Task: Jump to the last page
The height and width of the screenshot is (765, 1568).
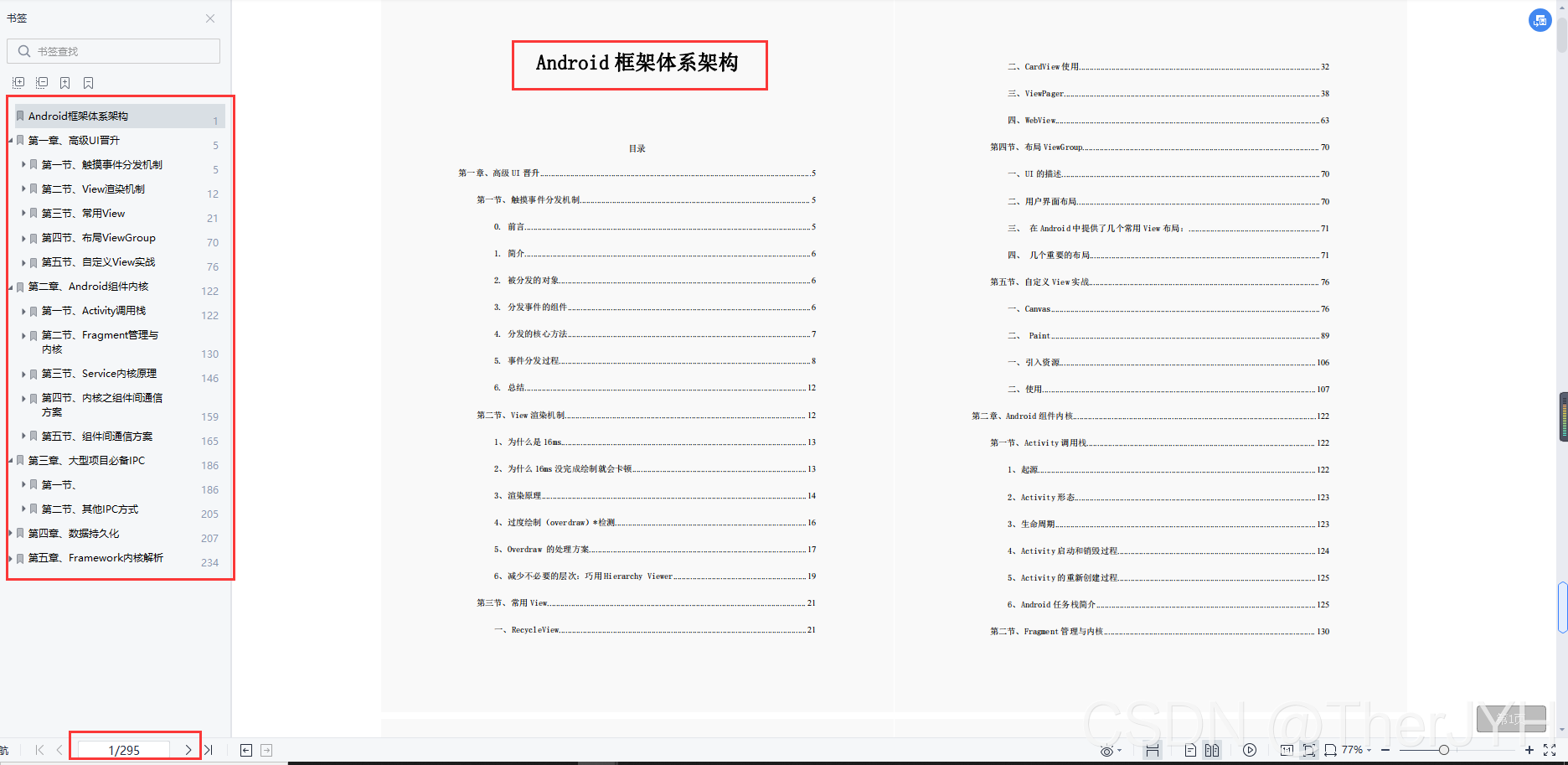Action: click(209, 750)
